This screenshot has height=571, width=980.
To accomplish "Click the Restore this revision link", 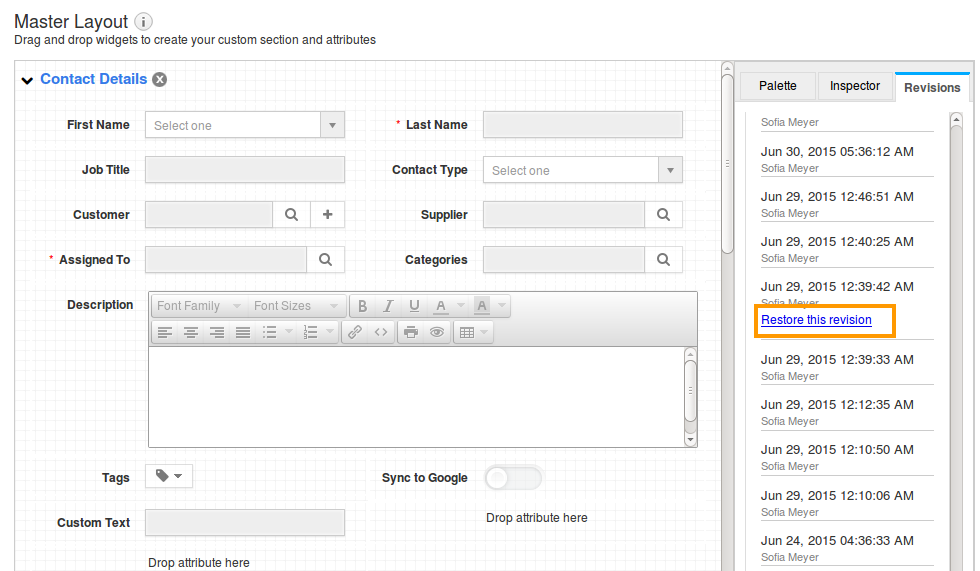I will tap(816, 320).
